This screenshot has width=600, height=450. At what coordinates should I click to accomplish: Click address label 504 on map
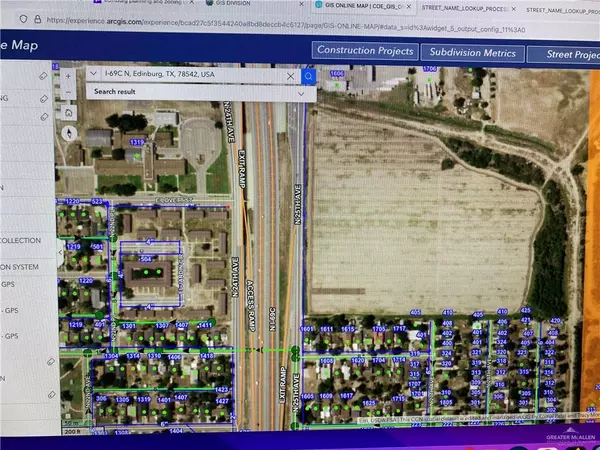146,259
